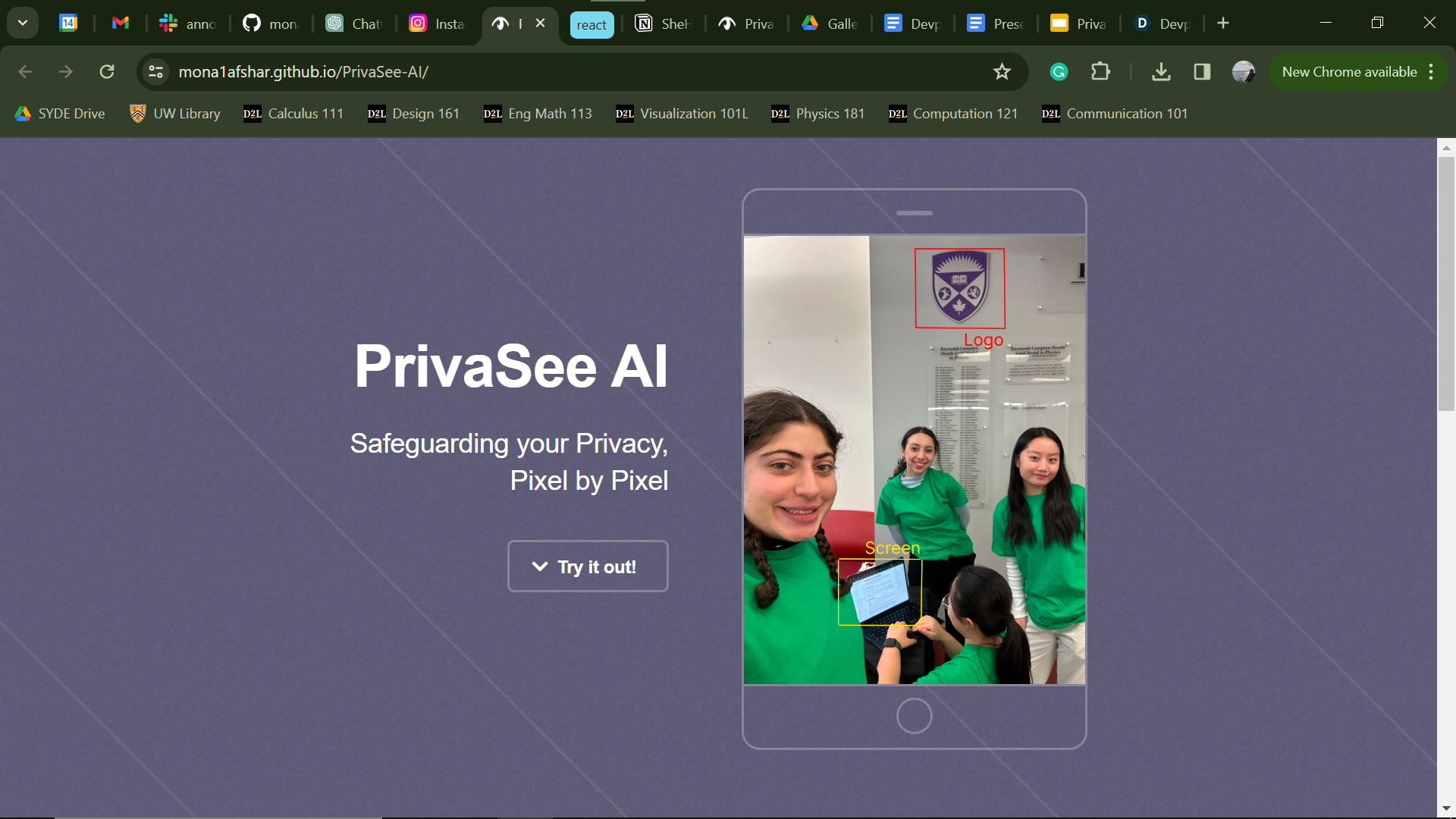Click the site information icon
1456x819 pixels.
[156, 72]
